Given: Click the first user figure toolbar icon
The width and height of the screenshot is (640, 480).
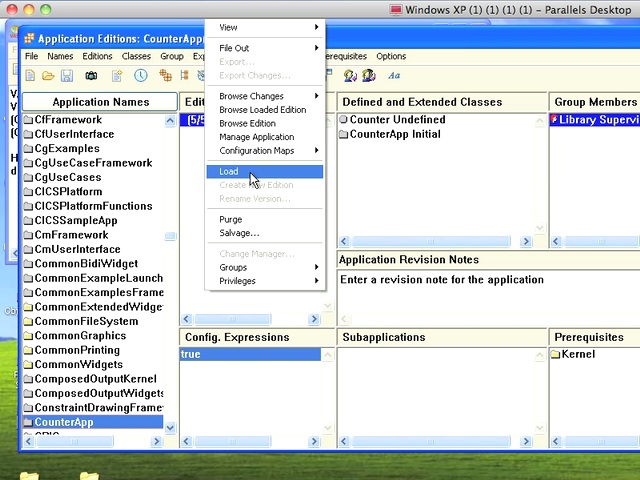Looking at the screenshot, I should (350, 76).
